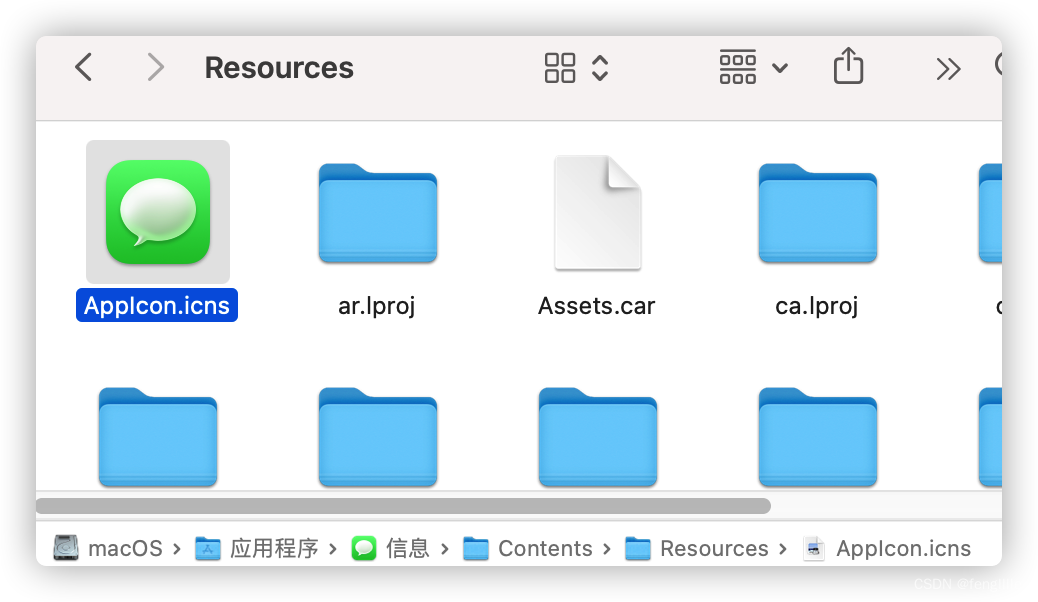Image resolution: width=1038 pixels, height=602 pixels.
Task: Click the ar.lproj name label
Action: pyautogui.click(x=377, y=306)
